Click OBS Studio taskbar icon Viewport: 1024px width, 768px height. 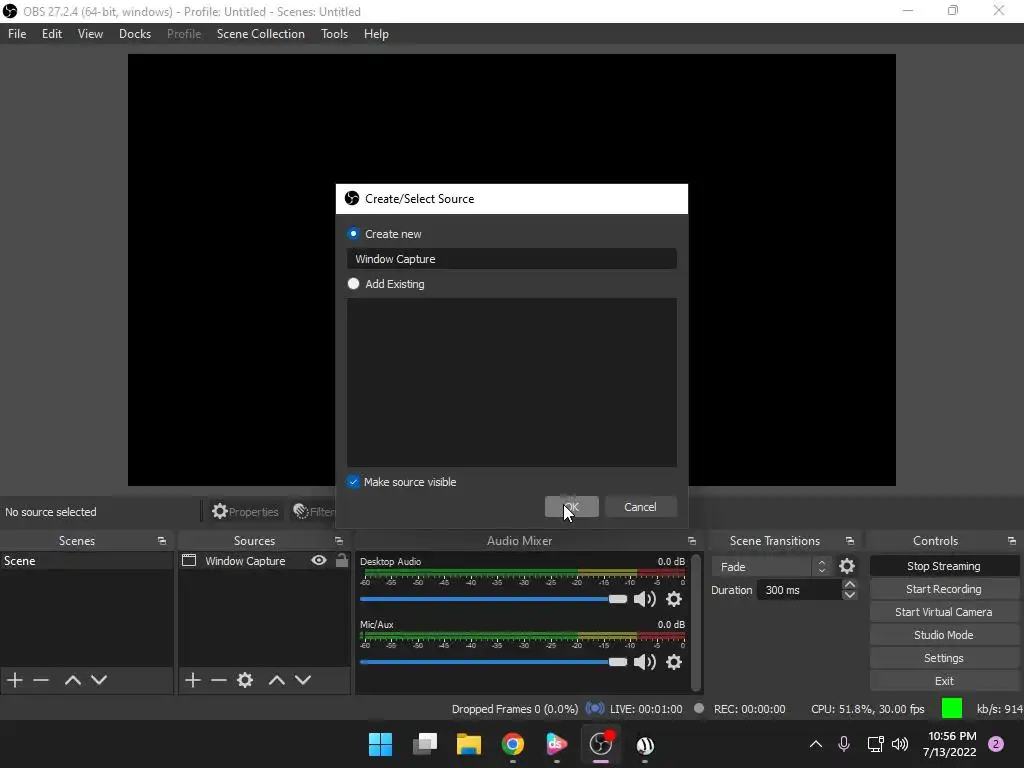pos(601,744)
